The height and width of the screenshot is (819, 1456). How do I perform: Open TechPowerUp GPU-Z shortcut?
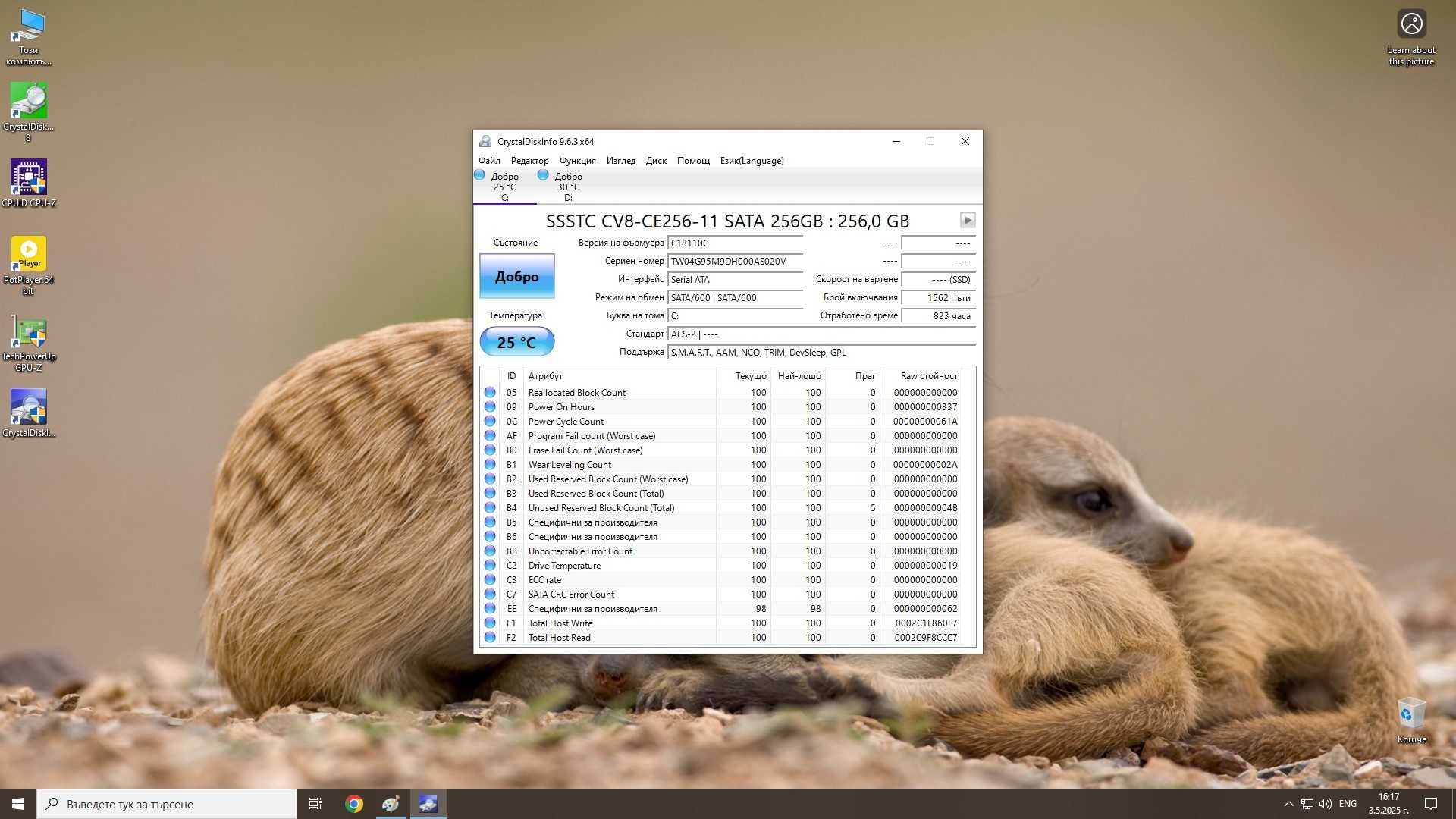pos(28,342)
